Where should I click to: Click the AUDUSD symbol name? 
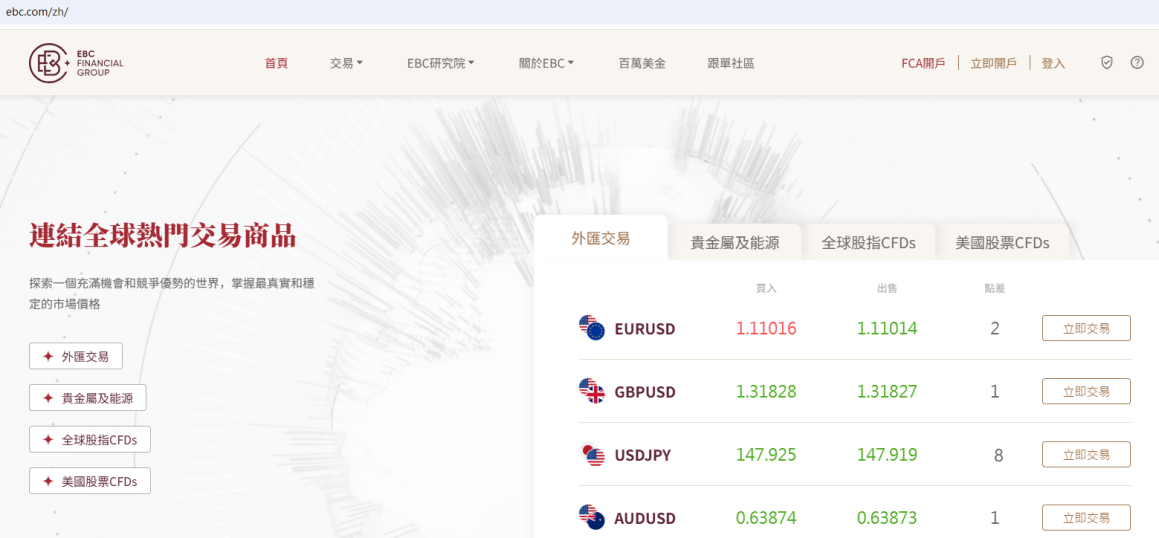coord(645,519)
